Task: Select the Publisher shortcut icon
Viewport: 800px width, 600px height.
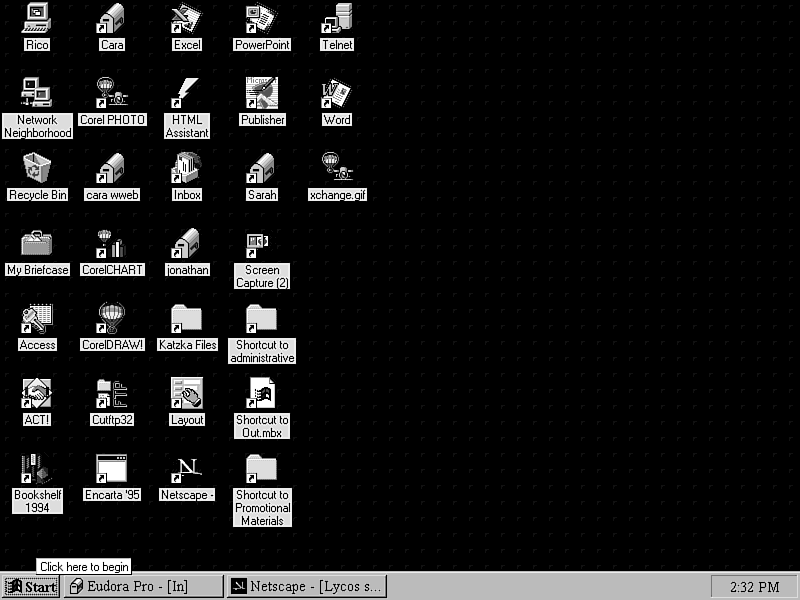Action: coord(262,93)
